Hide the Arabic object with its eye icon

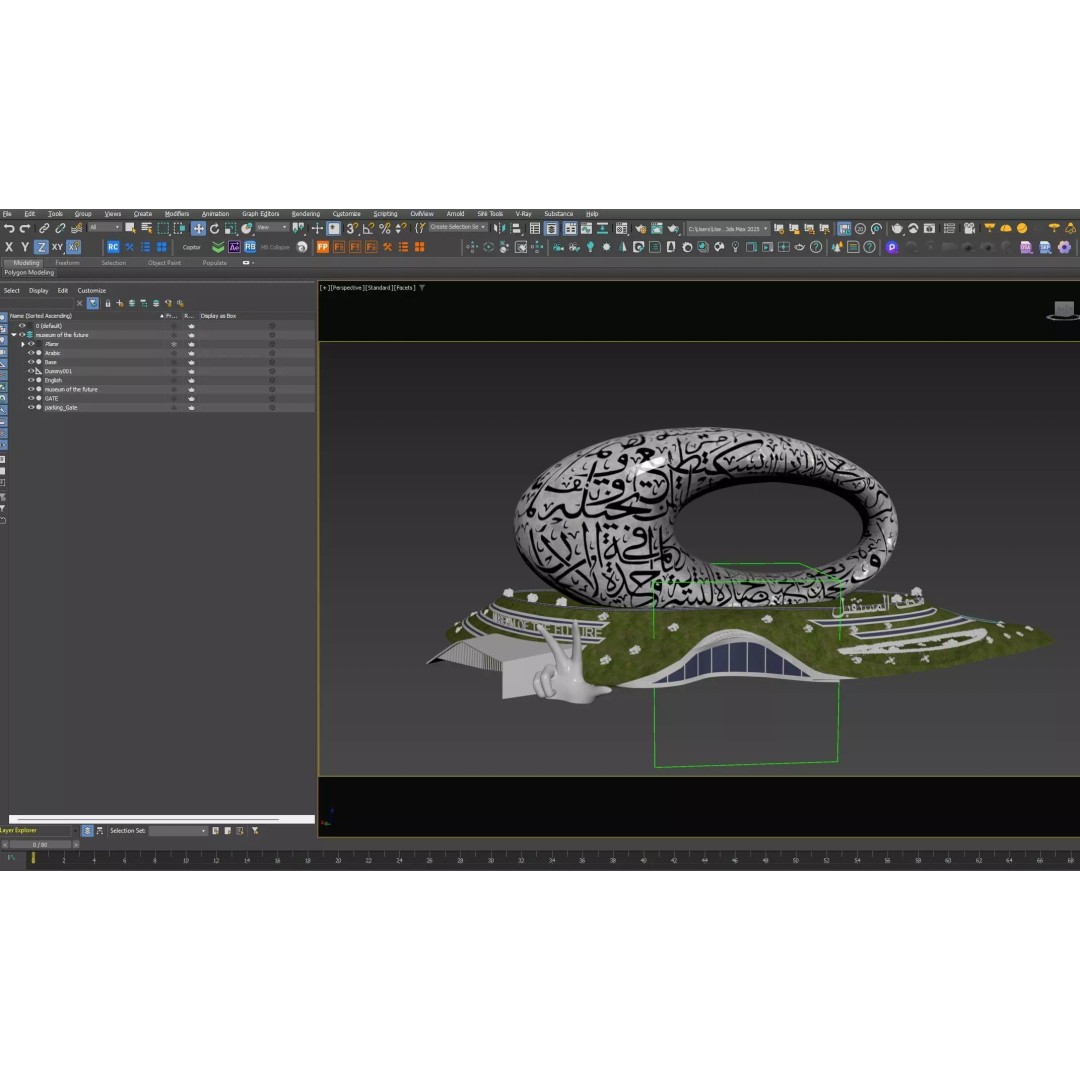[30, 353]
